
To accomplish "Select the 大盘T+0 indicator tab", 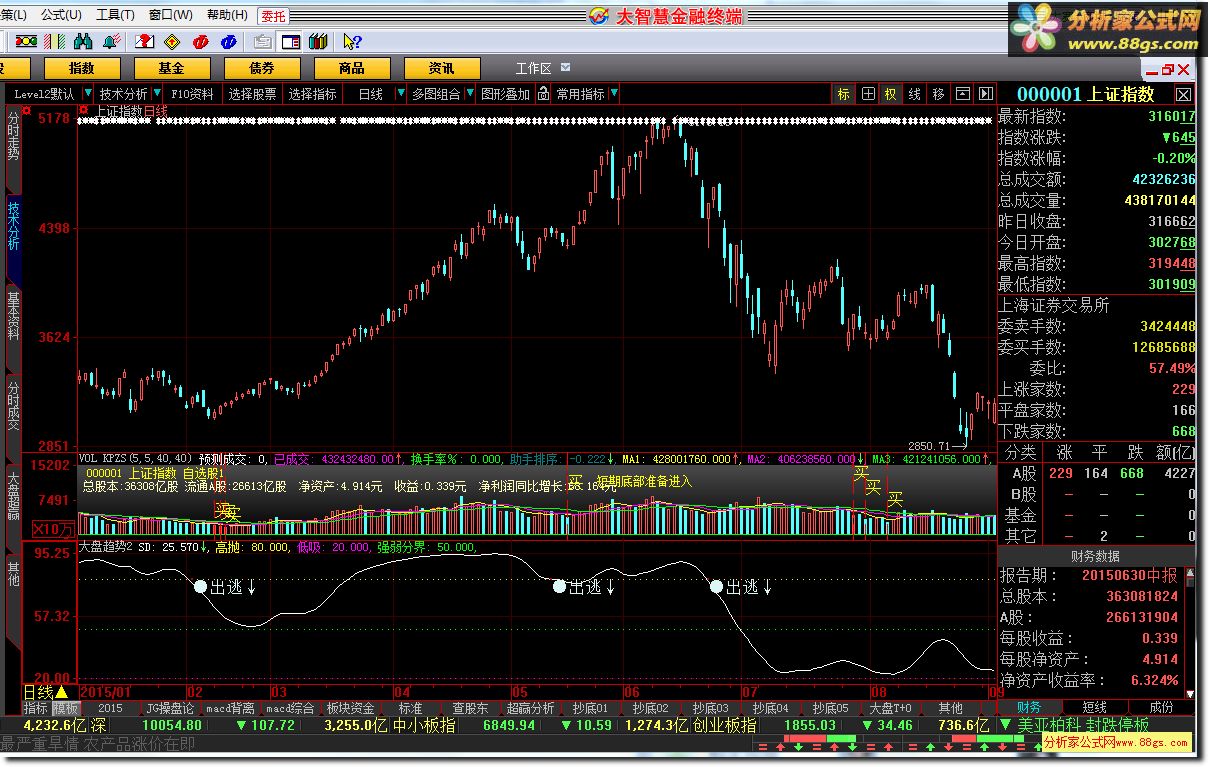I will [x=890, y=708].
